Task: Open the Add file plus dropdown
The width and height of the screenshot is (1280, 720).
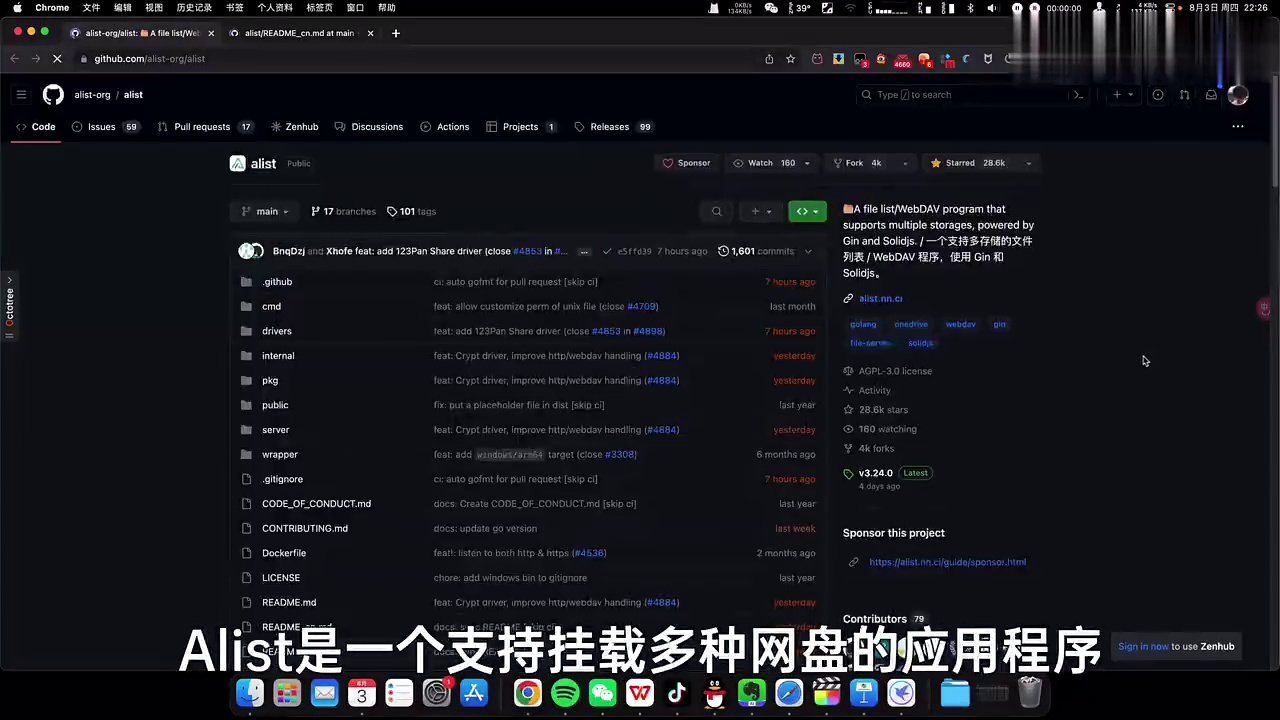Action: [761, 211]
